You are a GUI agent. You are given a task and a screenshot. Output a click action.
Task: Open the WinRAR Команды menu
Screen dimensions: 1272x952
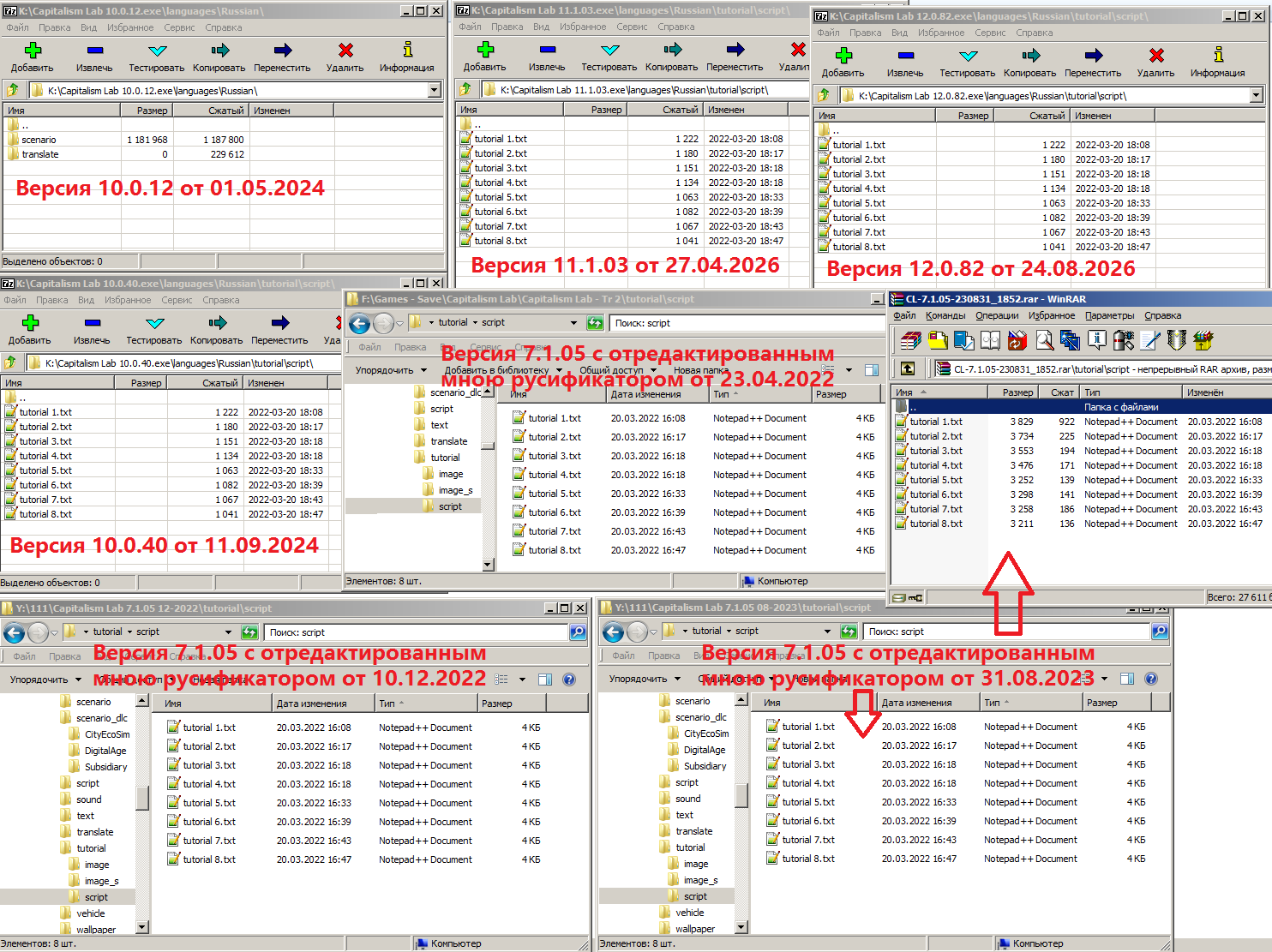point(945,315)
